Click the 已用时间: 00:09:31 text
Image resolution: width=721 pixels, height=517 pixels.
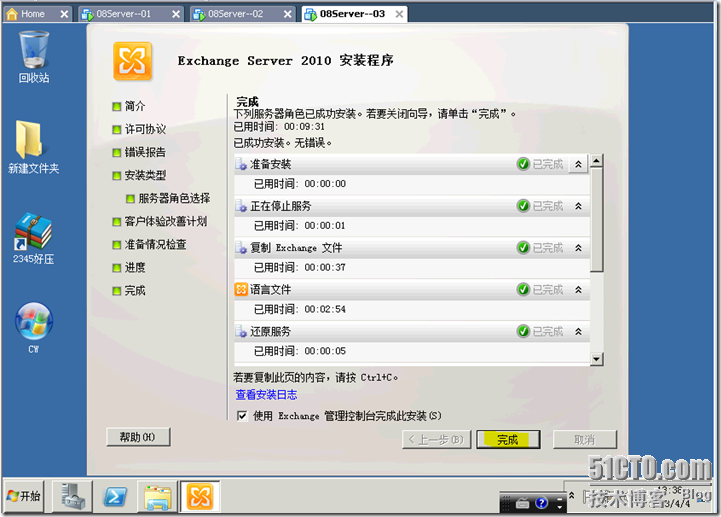click(x=279, y=126)
